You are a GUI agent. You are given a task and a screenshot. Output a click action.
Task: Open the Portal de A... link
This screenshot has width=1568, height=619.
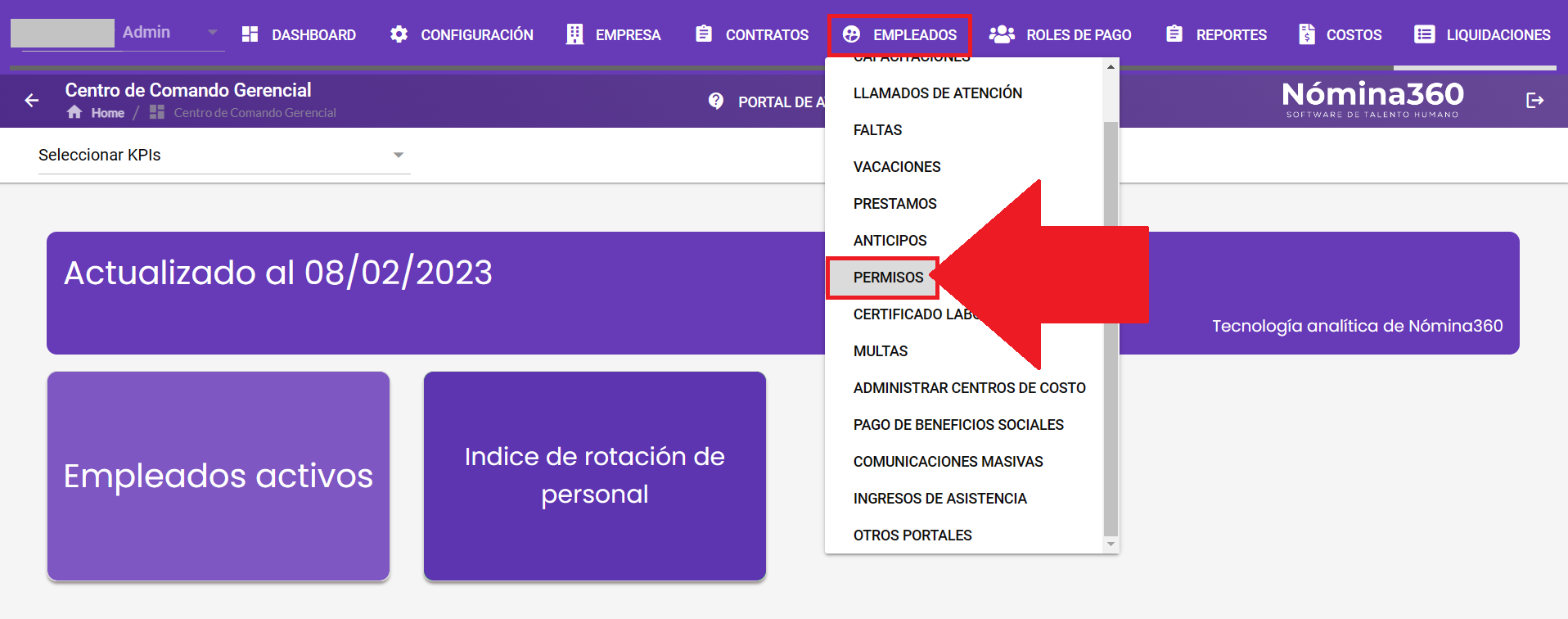[781, 102]
